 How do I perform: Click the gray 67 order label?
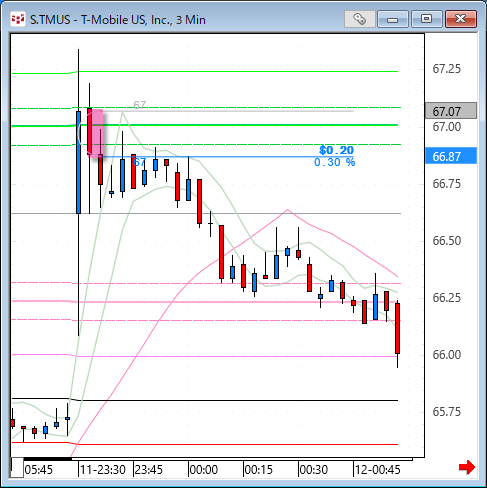[140, 105]
